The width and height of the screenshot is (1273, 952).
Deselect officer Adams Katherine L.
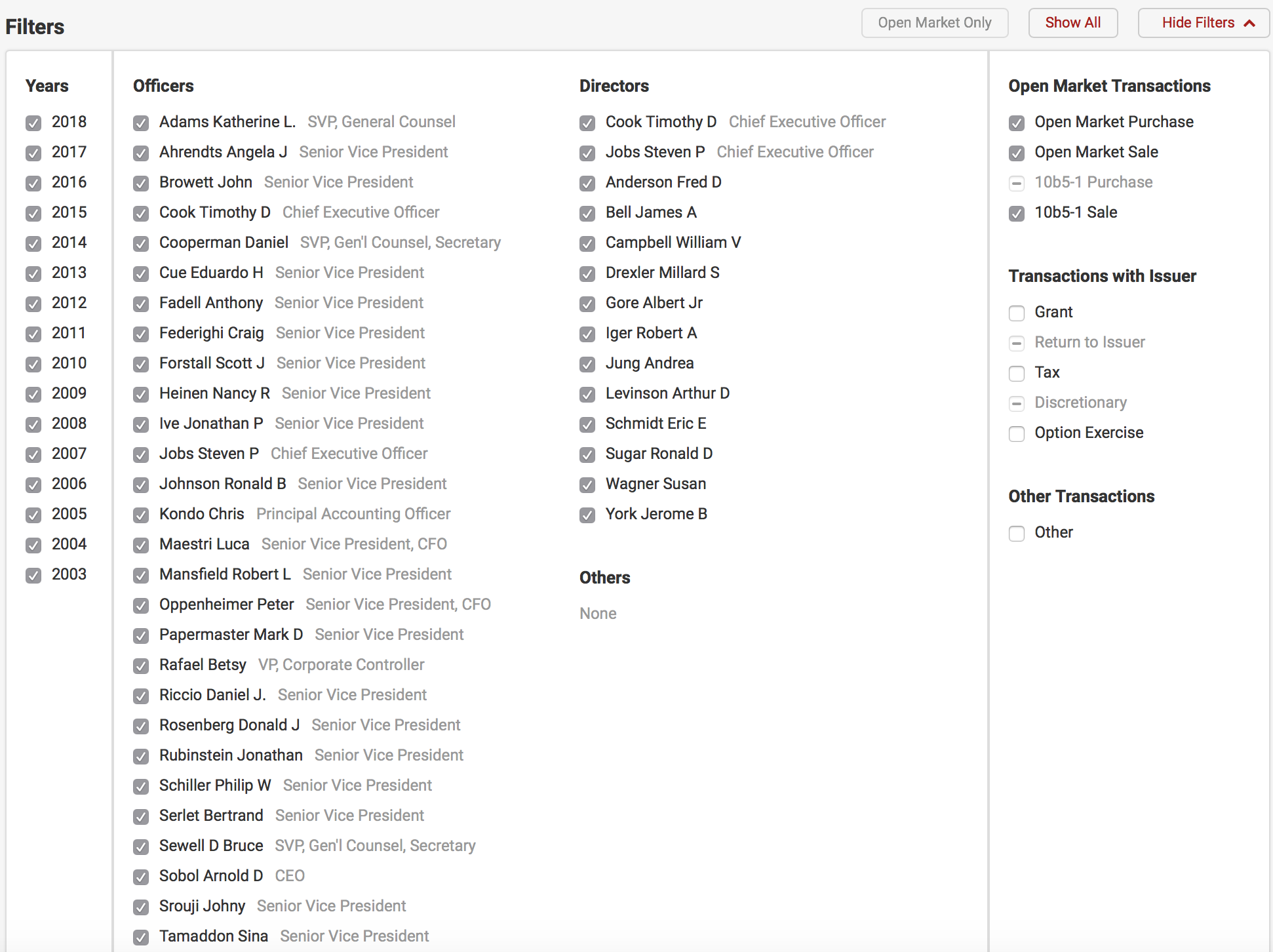pos(141,123)
